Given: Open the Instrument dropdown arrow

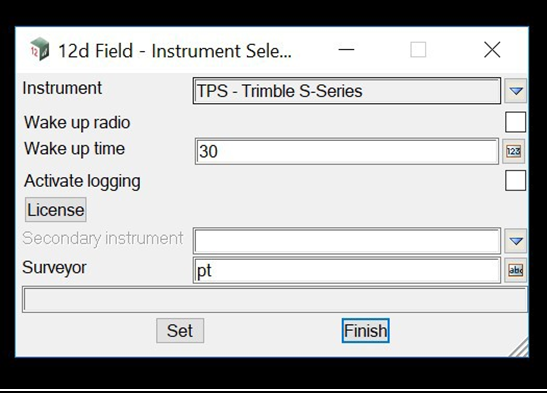Looking at the screenshot, I should pos(515,91).
